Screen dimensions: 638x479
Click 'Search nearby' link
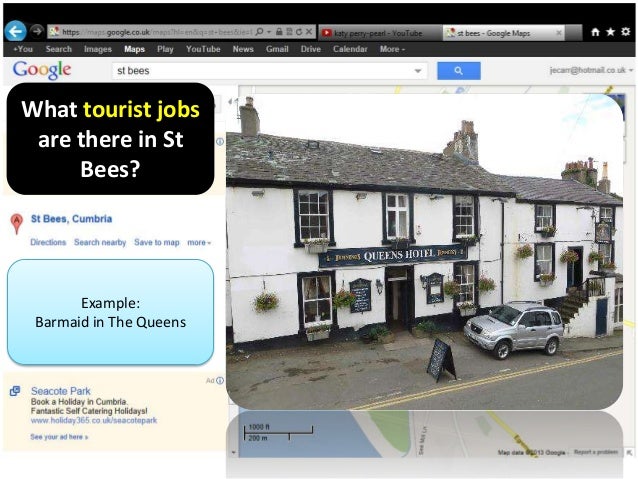100,242
